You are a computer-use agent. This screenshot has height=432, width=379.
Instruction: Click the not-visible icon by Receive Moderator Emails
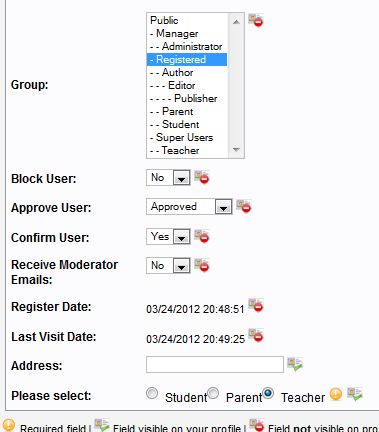[201, 265]
